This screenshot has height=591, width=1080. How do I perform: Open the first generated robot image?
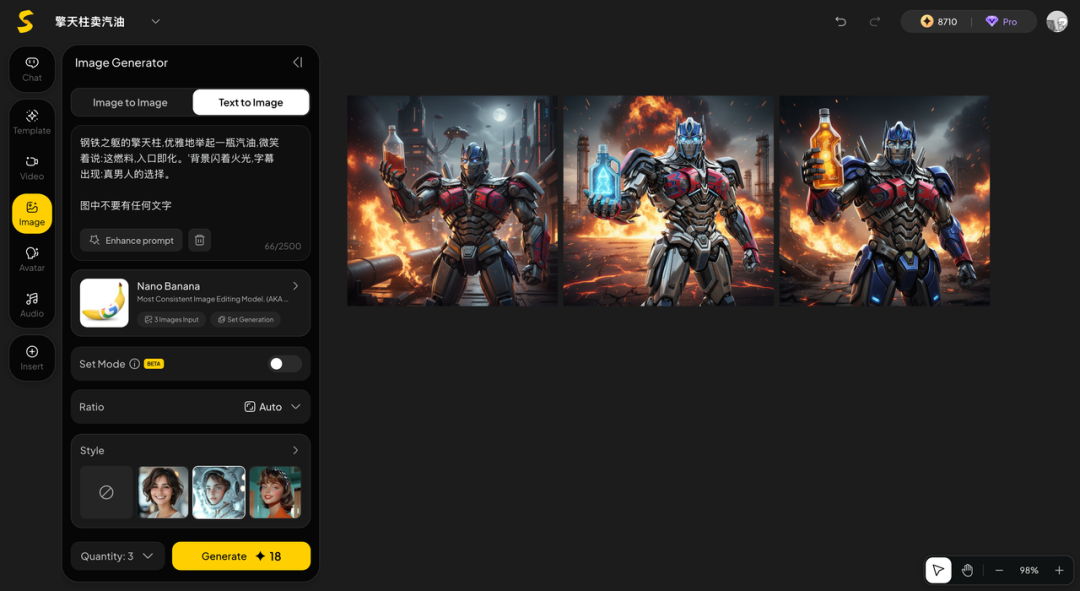click(x=452, y=201)
